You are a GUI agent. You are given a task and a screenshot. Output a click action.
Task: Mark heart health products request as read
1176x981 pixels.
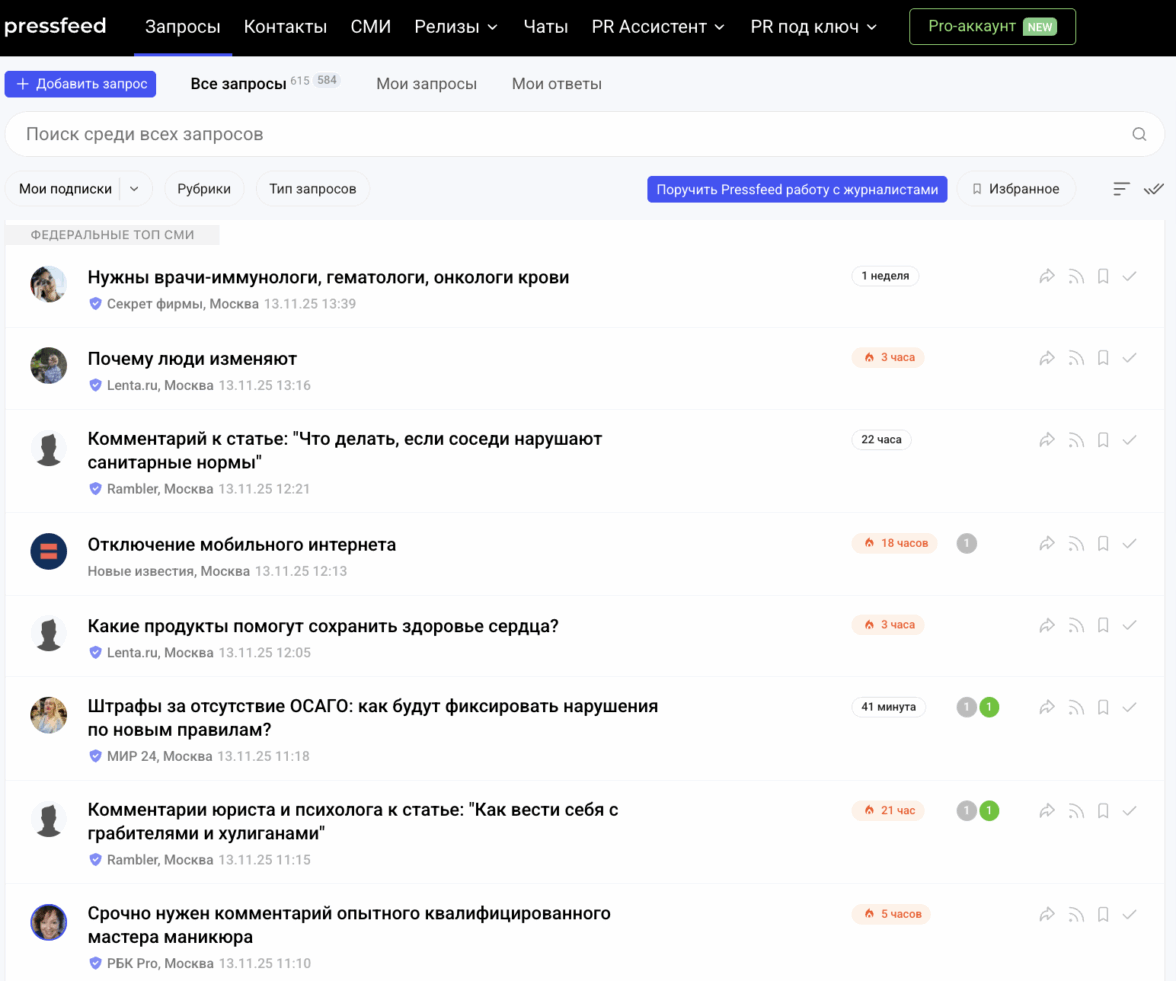(1129, 625)
